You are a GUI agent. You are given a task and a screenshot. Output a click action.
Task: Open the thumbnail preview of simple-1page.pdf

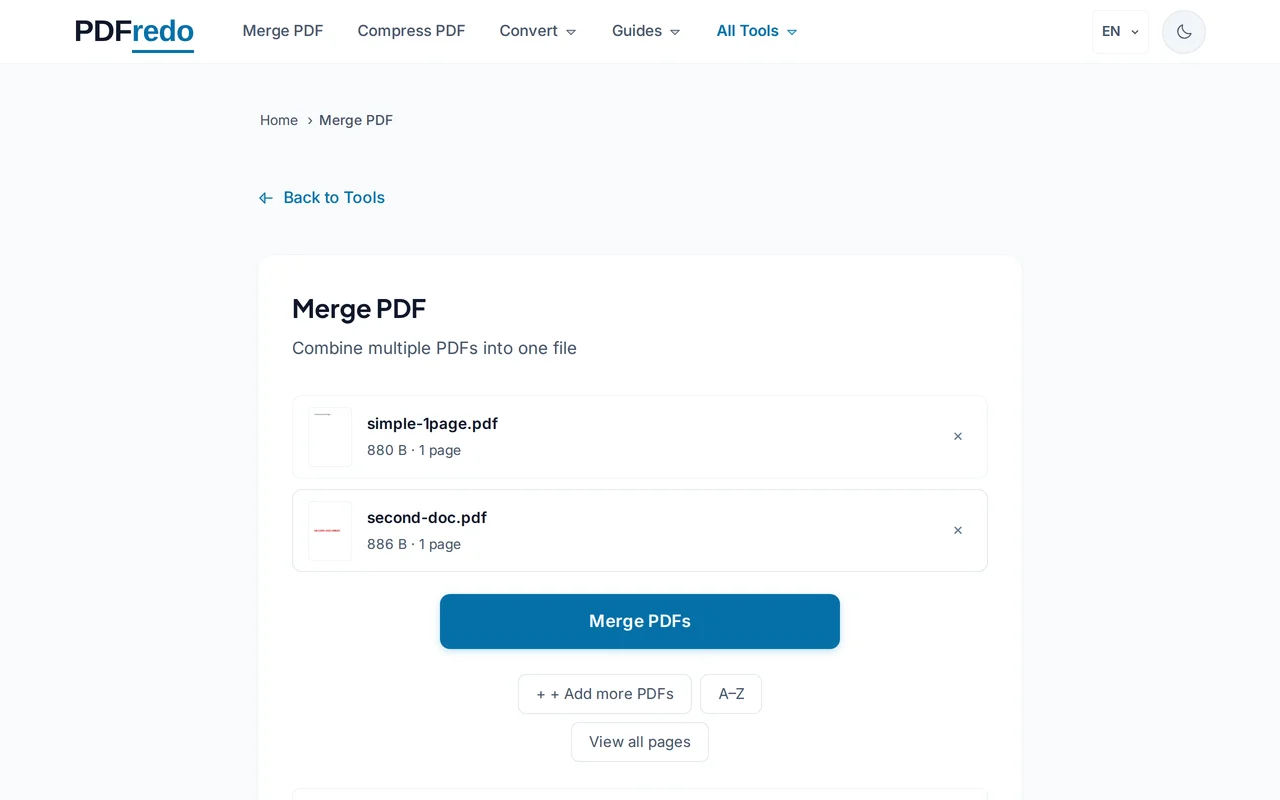(x=330, y=437)
